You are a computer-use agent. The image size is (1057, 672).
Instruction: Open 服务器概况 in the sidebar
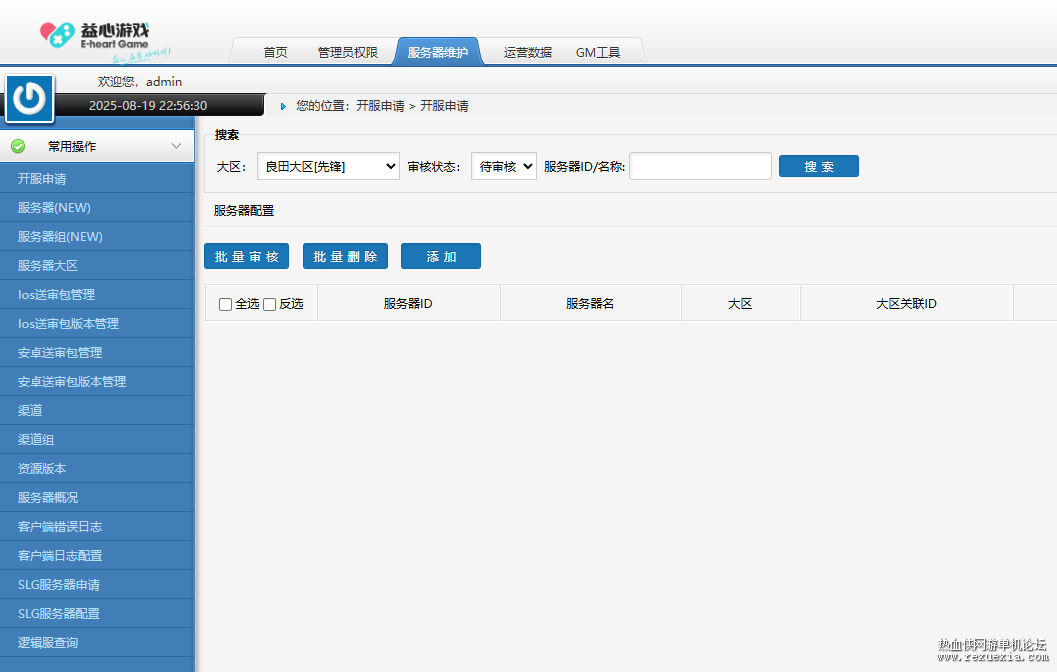click(x=97, y=497)
